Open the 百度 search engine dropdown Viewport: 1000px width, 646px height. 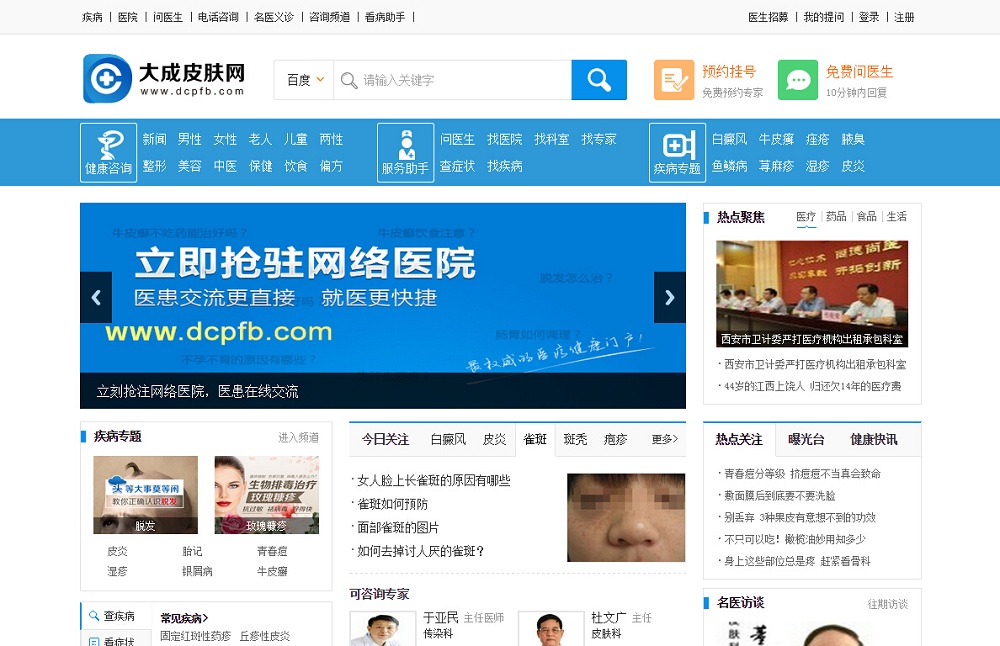(x=304, y=80)
